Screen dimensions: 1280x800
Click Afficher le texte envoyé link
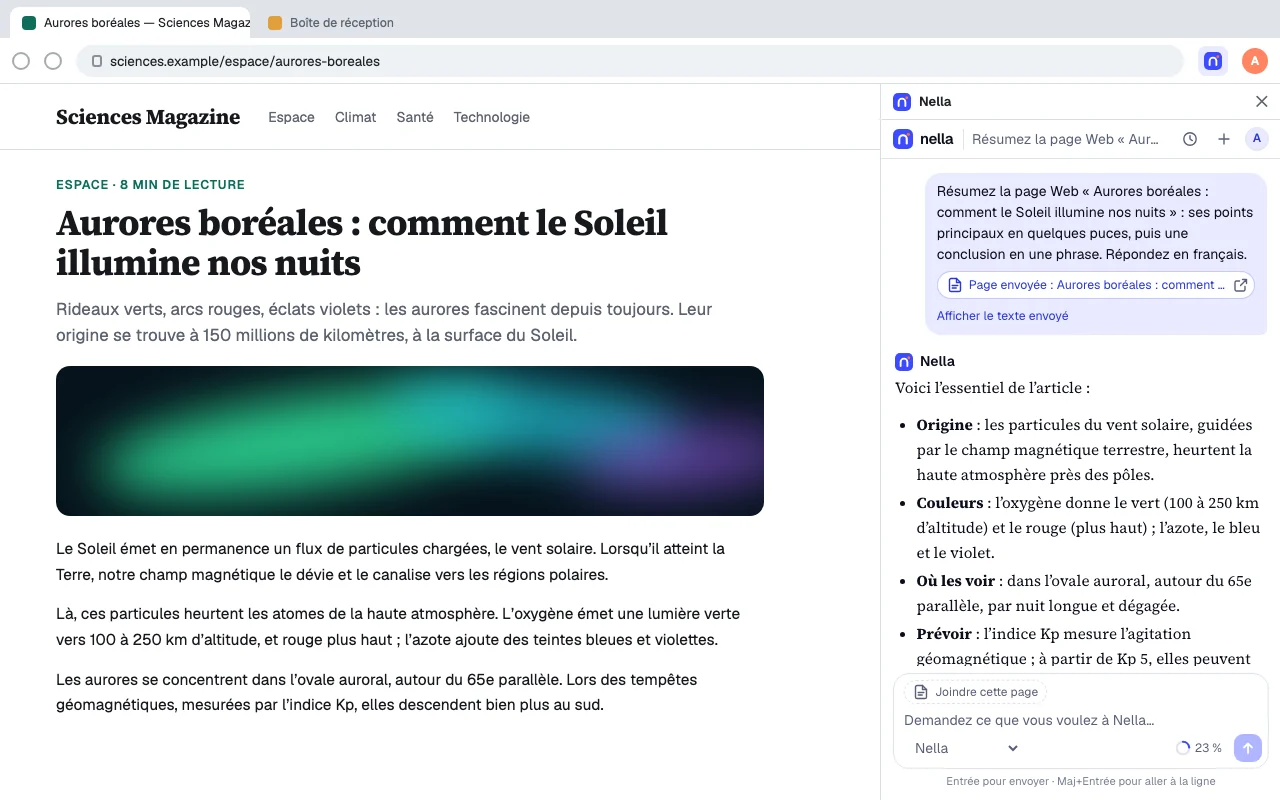[1002, 316]
